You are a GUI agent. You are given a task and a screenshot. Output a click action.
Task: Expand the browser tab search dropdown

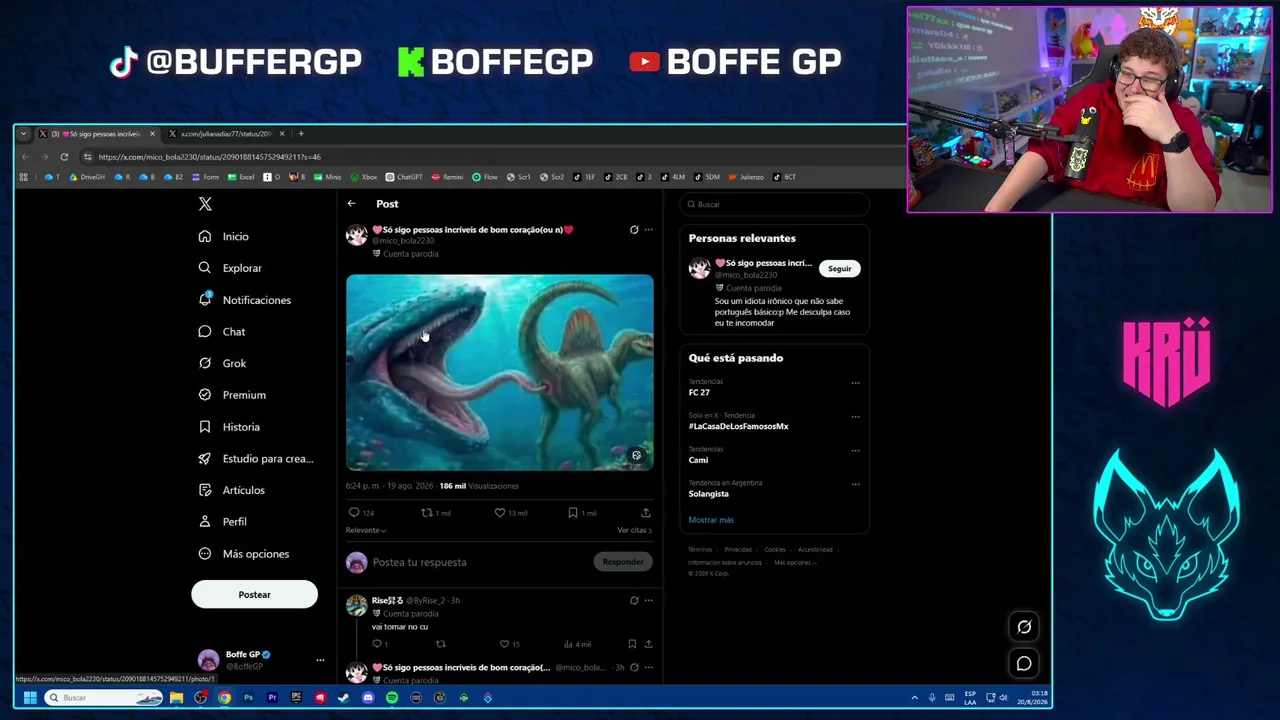coord(23,134)
